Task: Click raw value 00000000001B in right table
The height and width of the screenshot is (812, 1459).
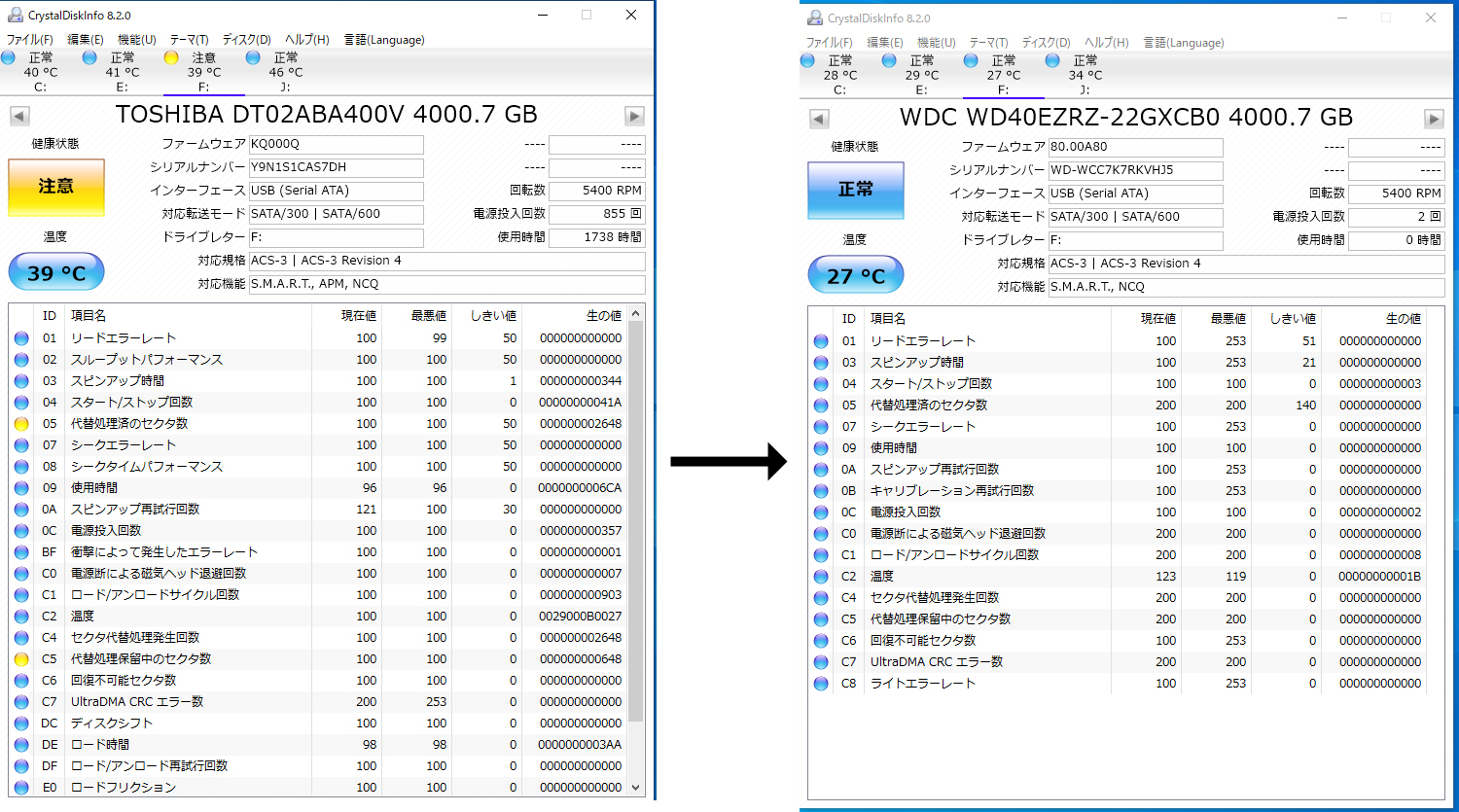Action: pos(1379,577)
